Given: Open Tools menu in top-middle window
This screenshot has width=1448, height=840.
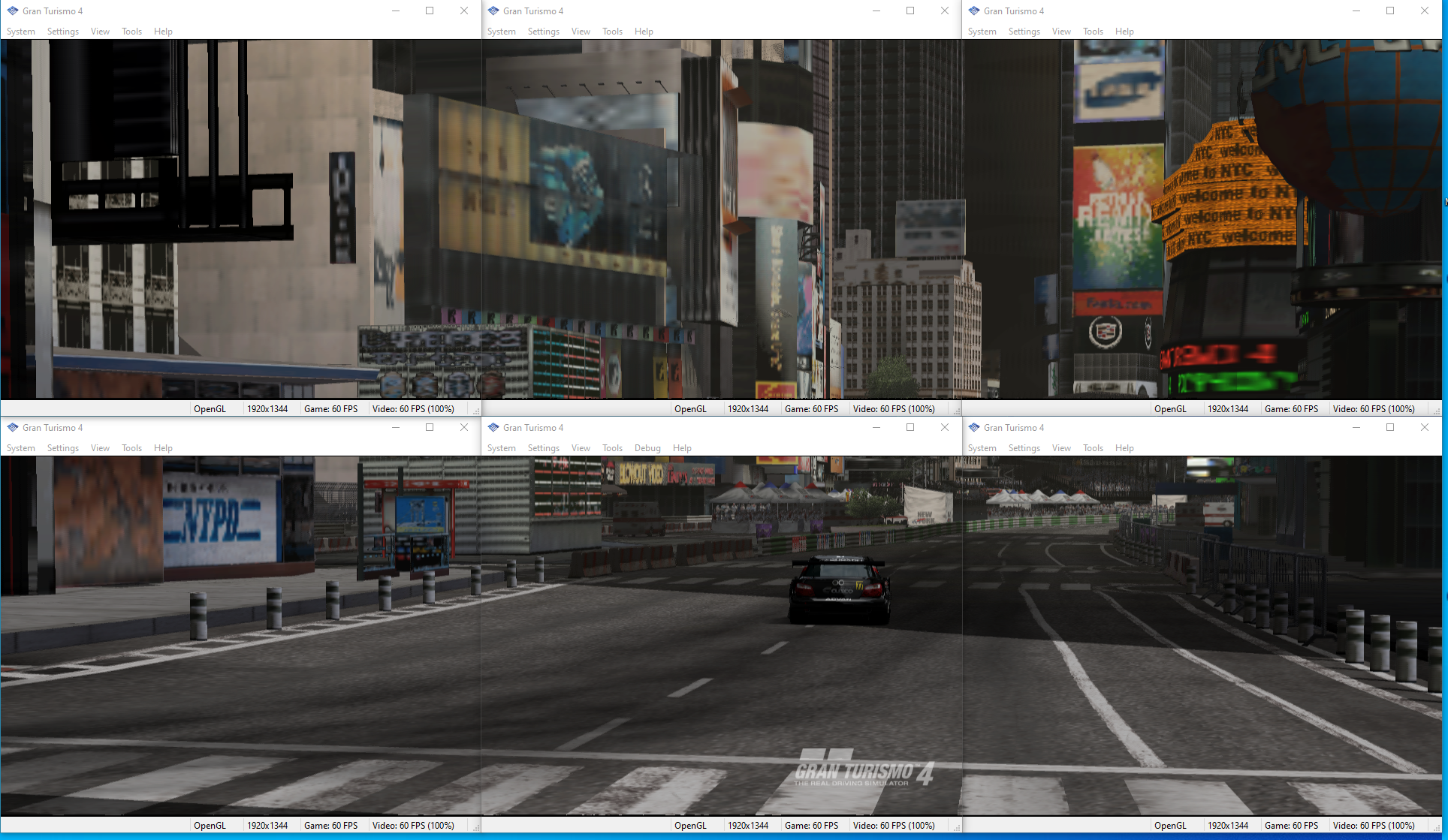Looking at the screenshot, I should [x=613, y=32].
